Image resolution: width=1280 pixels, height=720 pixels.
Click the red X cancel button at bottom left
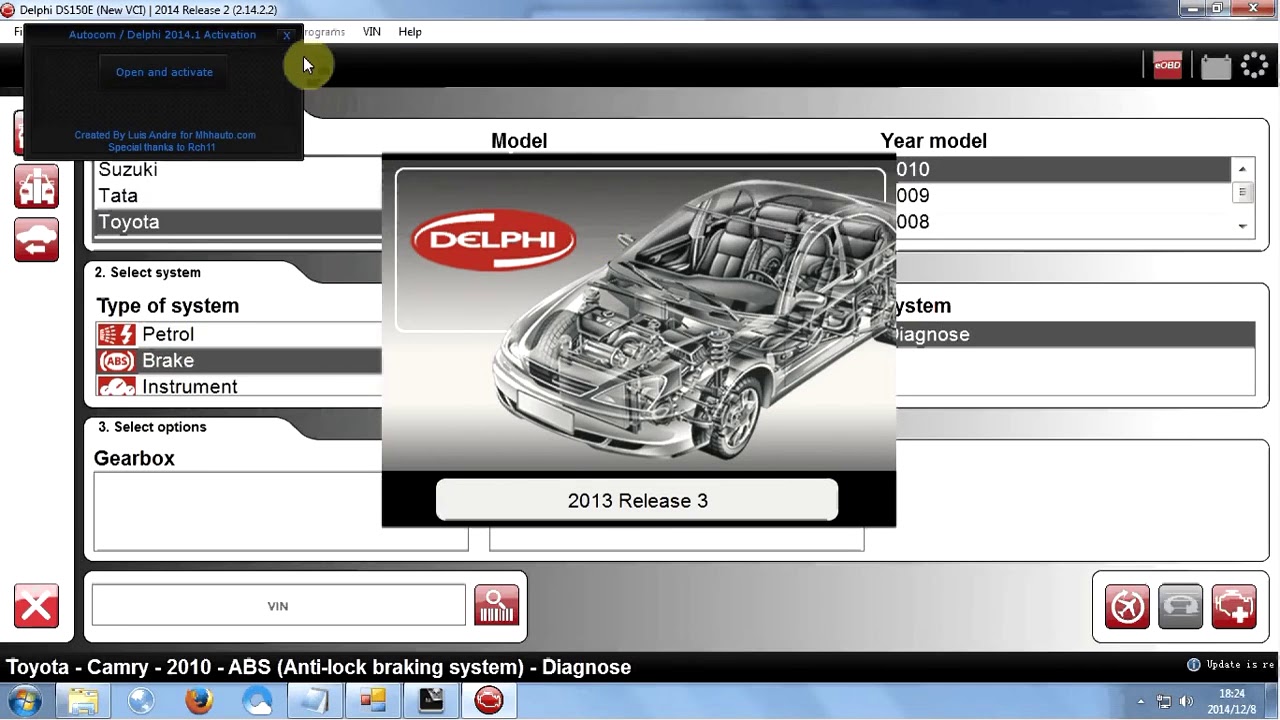pyautogui.click(x=36, y=606)
